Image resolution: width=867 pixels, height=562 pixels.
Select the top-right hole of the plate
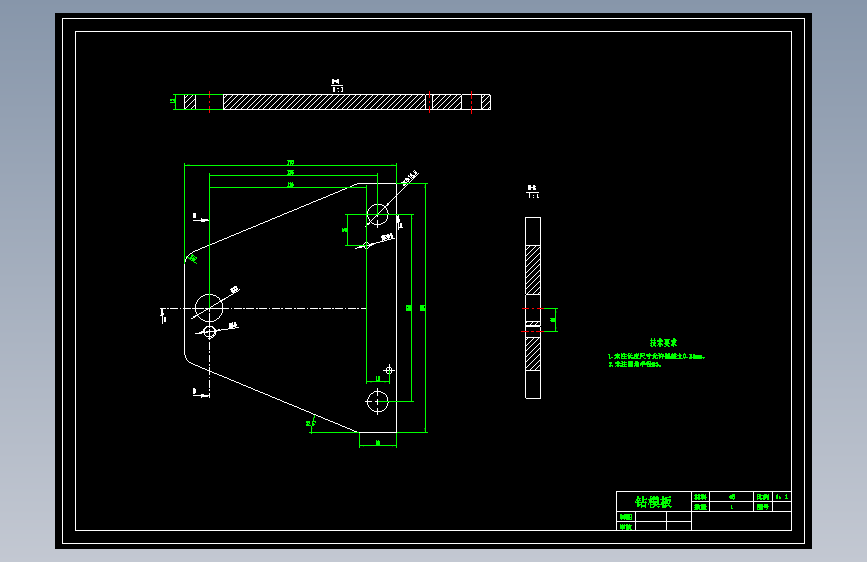click(378, 215)
